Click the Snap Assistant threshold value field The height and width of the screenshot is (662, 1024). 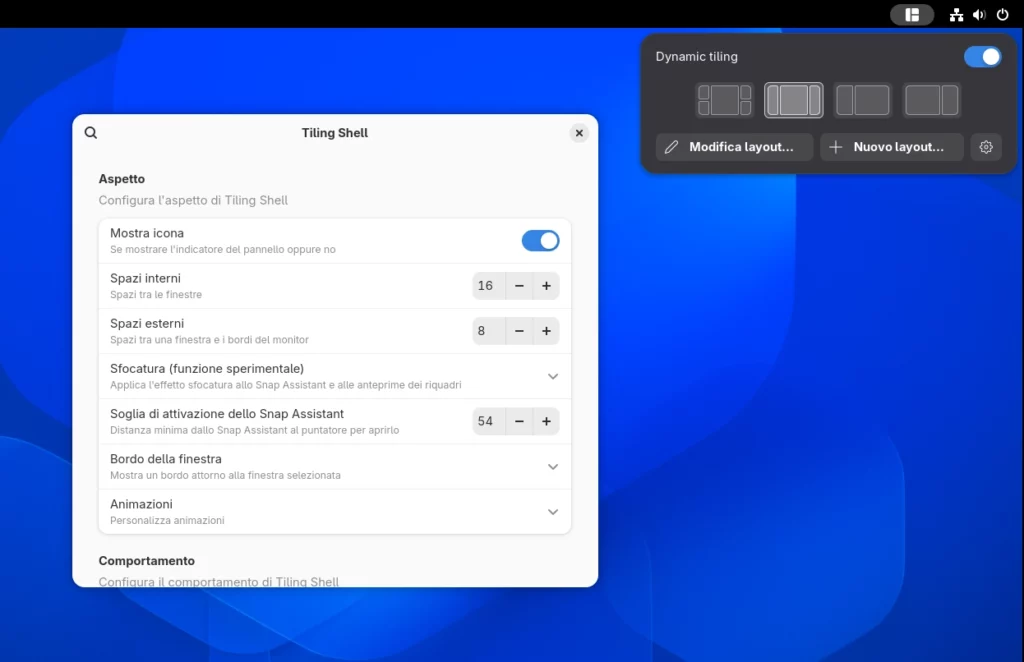point(488,421)
